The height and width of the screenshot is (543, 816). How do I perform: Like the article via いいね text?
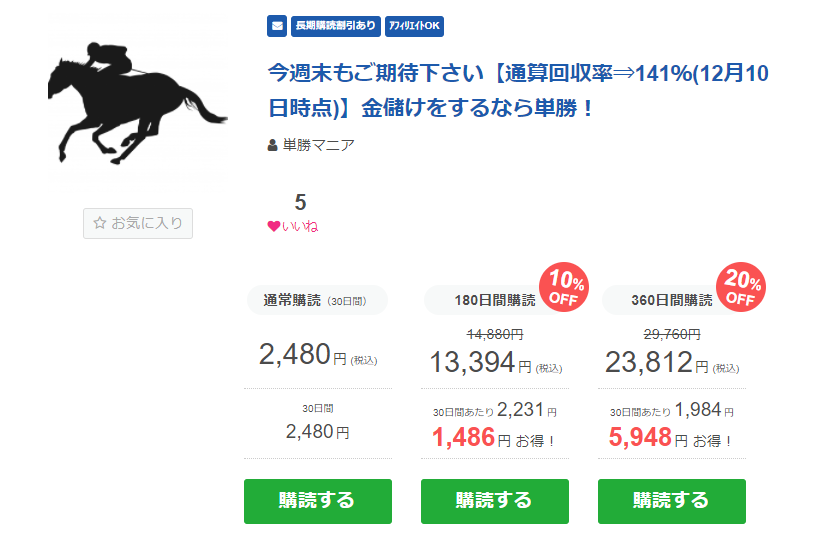(300, 226)
